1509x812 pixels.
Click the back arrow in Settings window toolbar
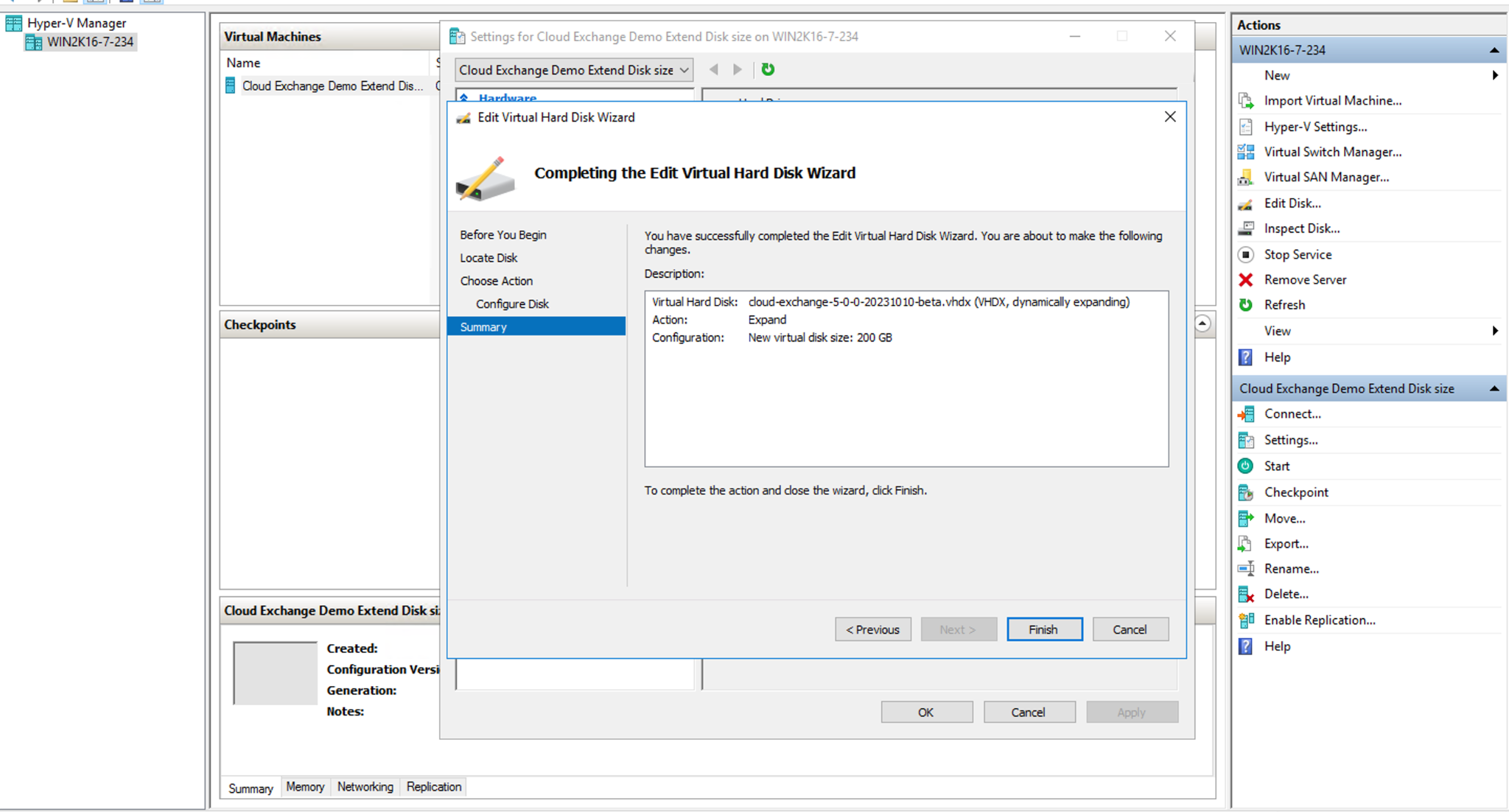coord(713,69)
